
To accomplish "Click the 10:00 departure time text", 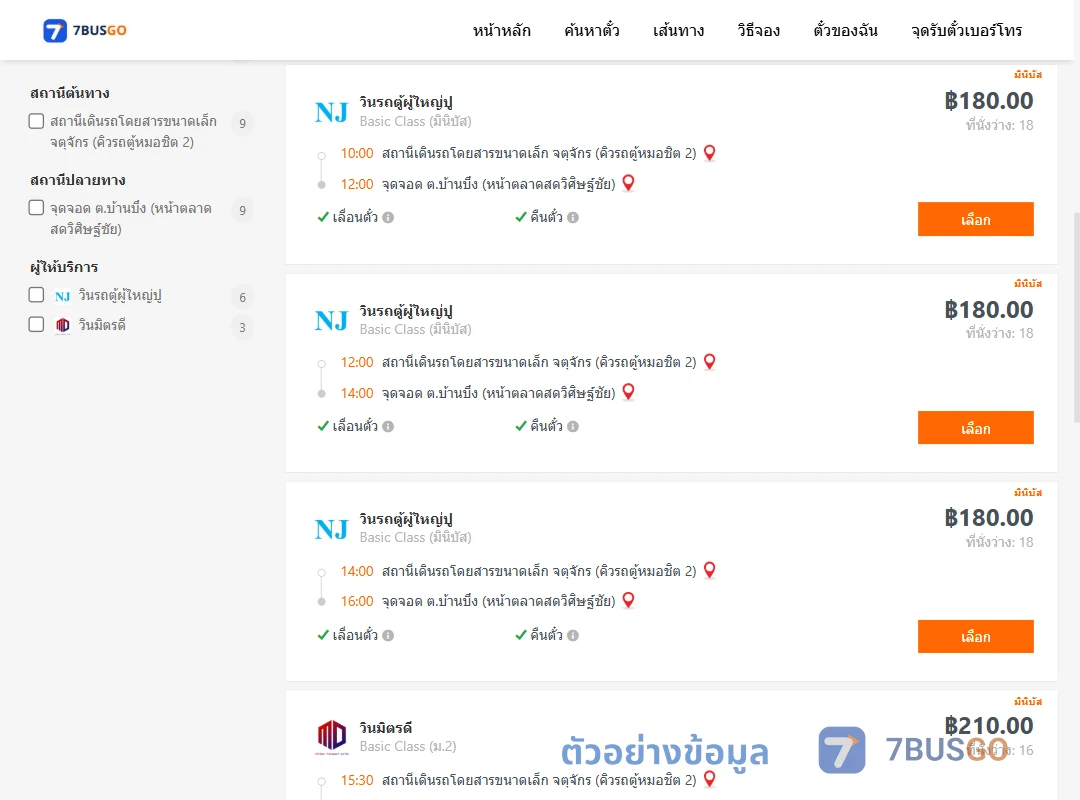I will [x=357, y=154].
